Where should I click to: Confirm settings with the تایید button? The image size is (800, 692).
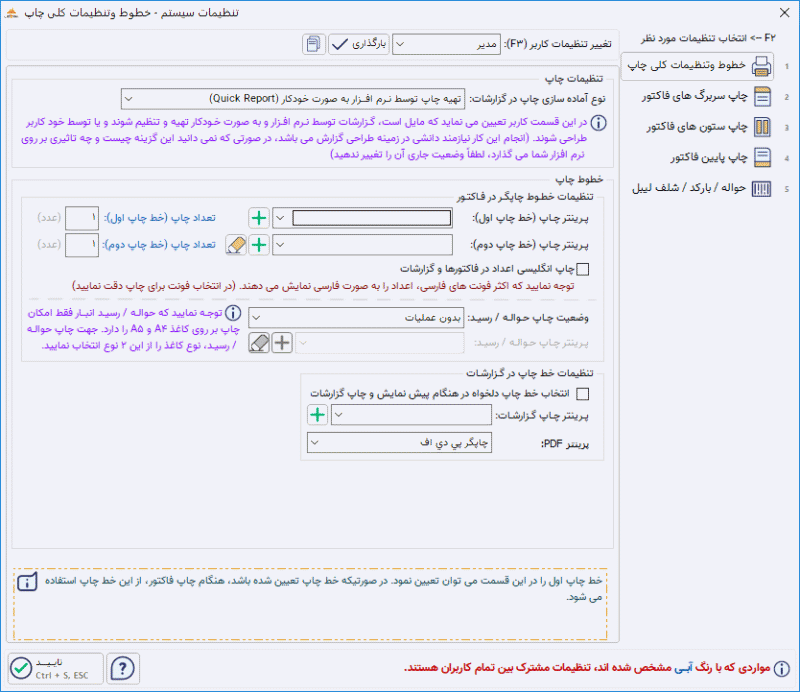coord(56,668)
